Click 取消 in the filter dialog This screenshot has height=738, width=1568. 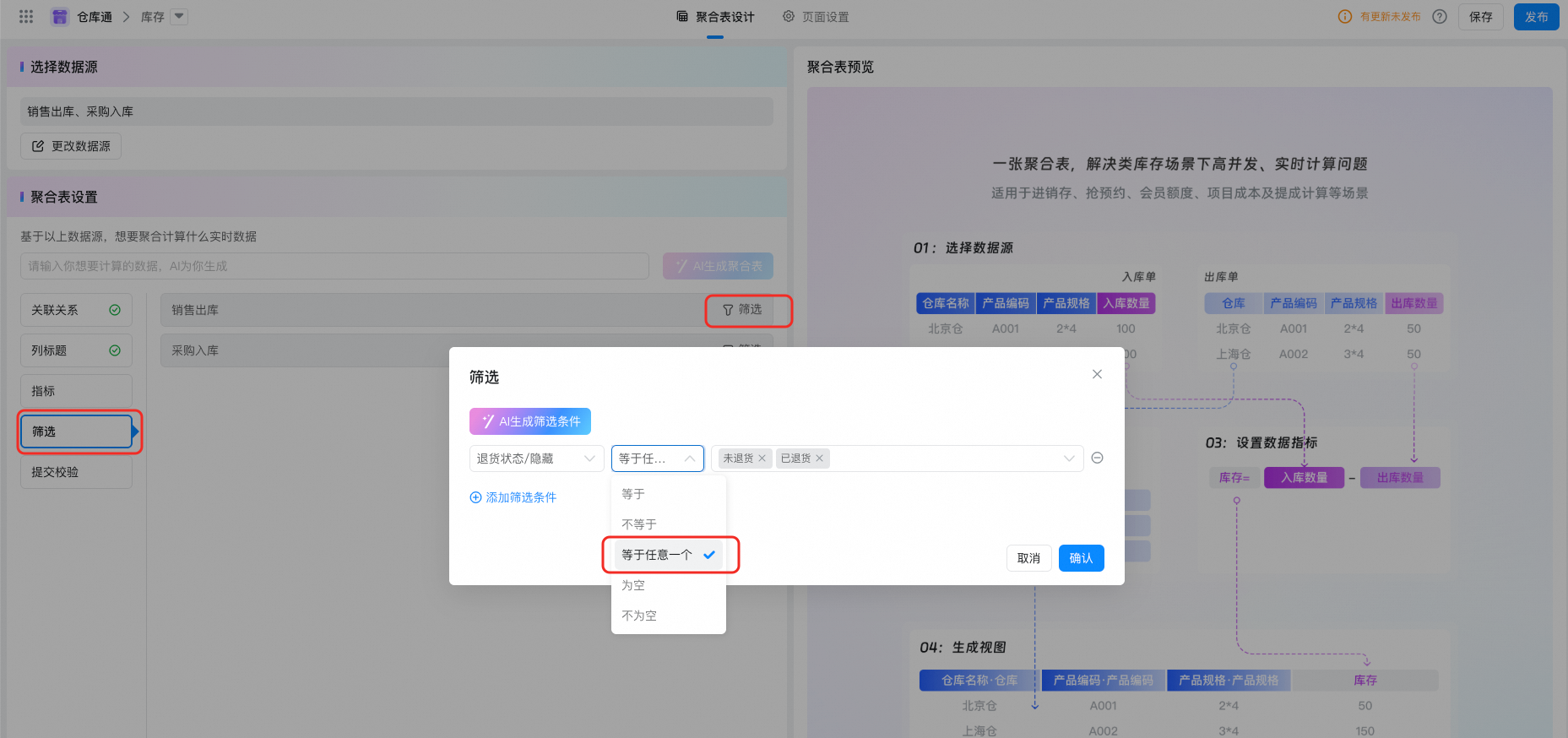coord(1028,558)
